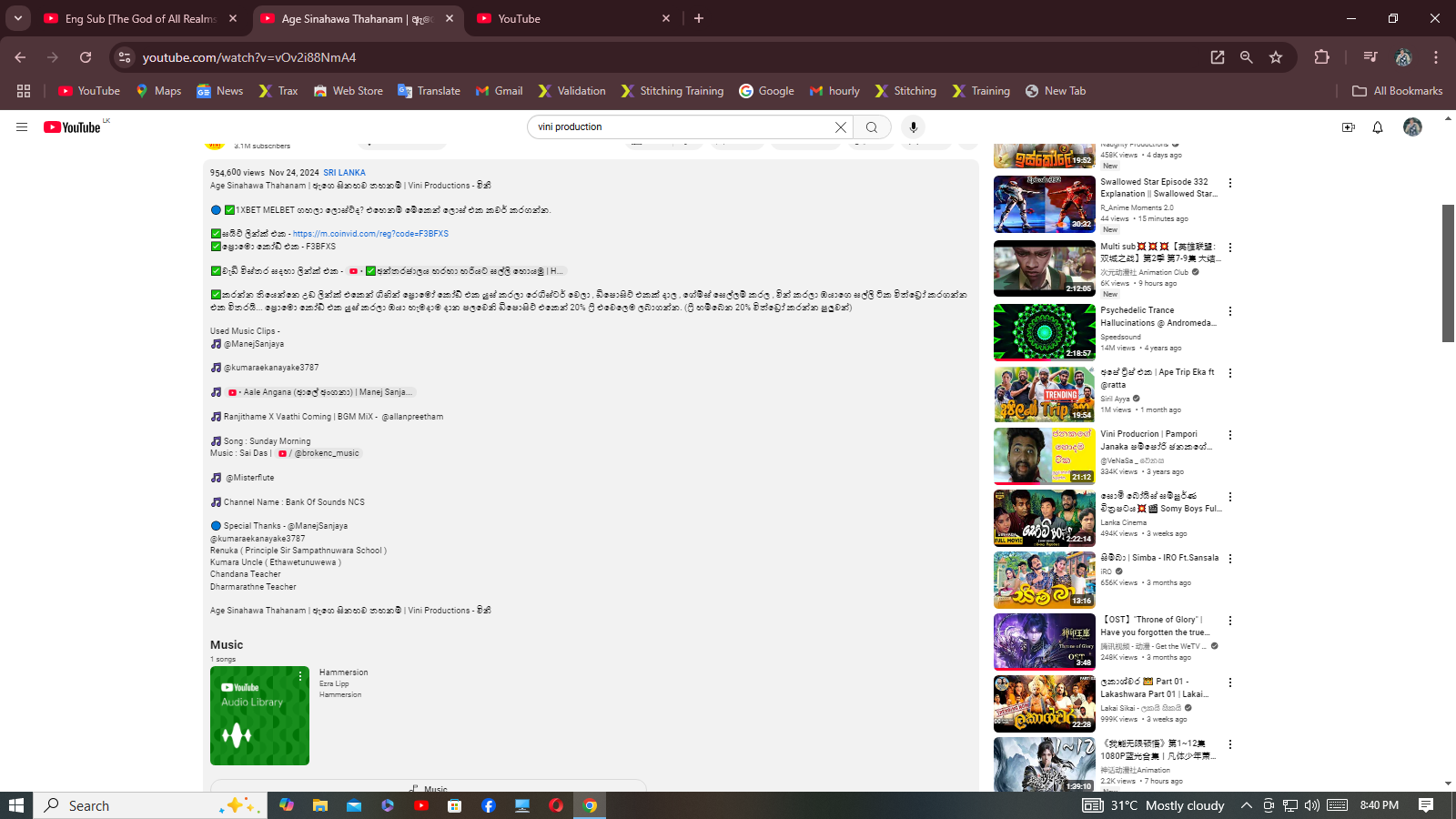1456x819 pixels.
Task: Open the taskbar notification center icon
Action: point(1426,805)
